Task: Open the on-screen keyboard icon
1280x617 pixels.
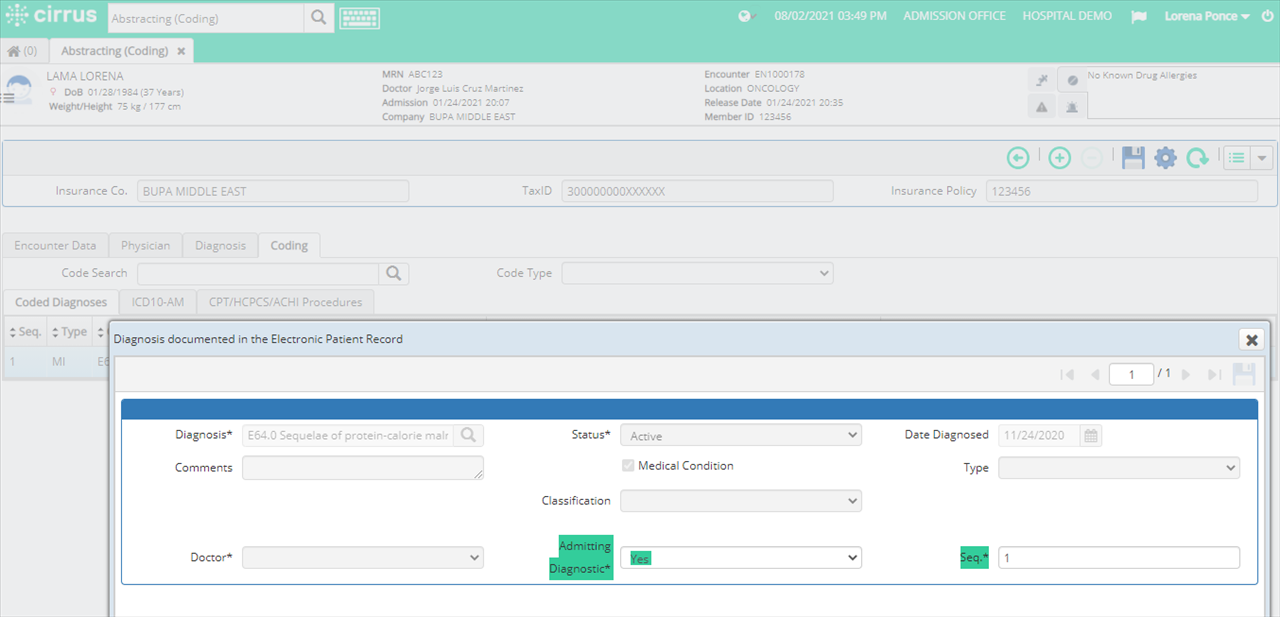Action: pos(359,18)
